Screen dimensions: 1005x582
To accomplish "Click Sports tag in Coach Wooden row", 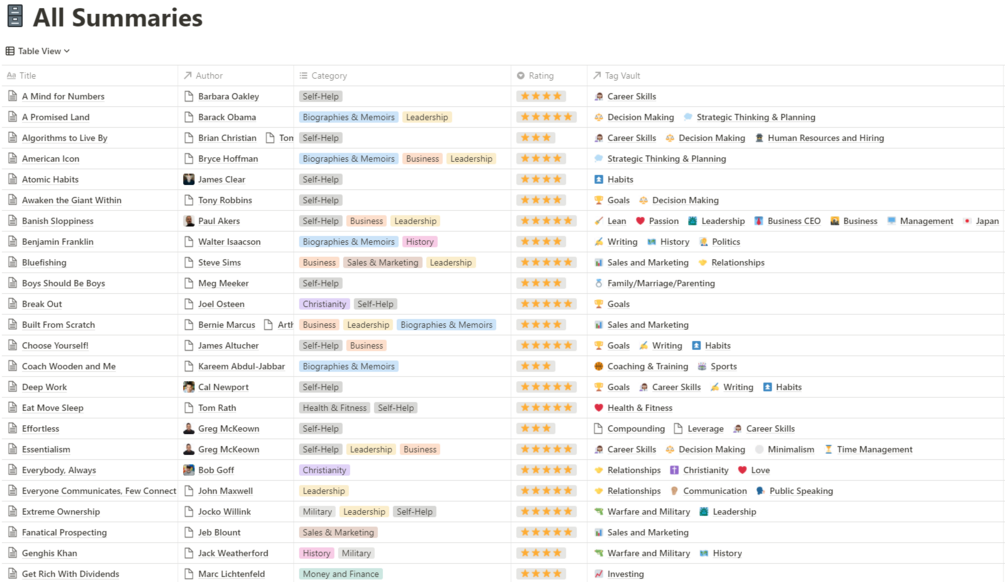I will pyautogui.click(x=724, y=367).
